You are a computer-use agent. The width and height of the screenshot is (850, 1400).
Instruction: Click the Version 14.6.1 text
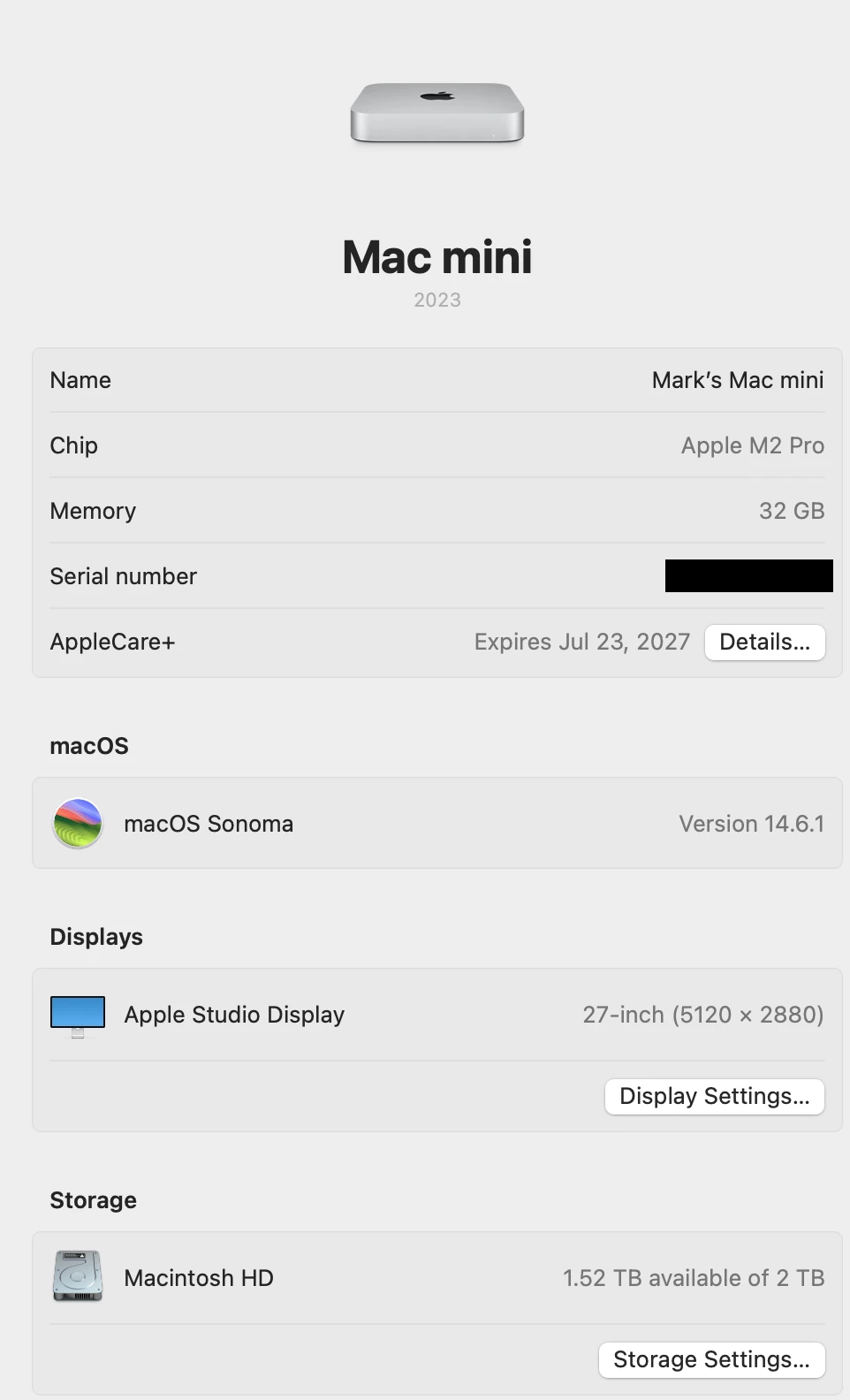[x=752, y=824]
